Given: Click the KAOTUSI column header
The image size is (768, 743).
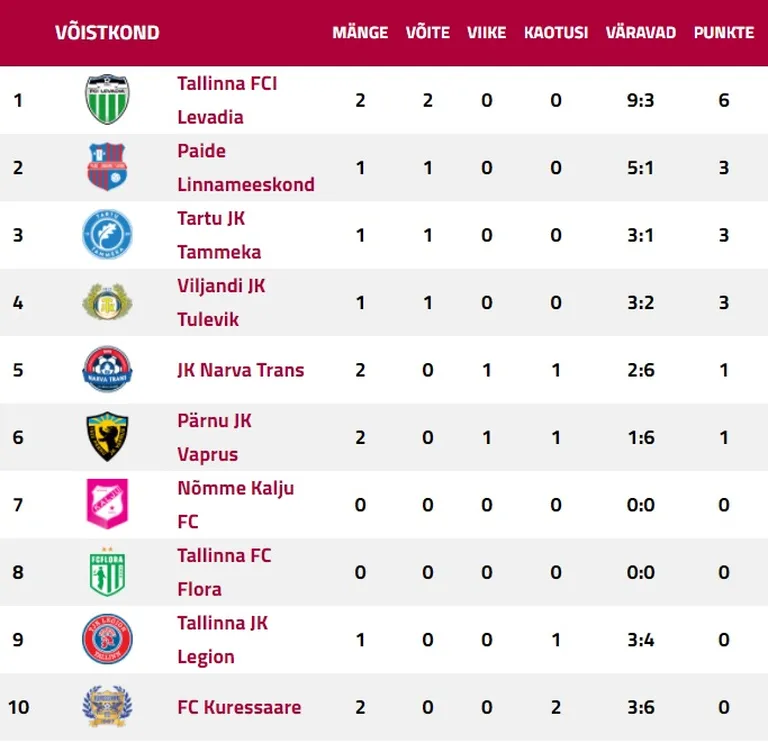Looking at the screenshot, I should click(556, 32).
